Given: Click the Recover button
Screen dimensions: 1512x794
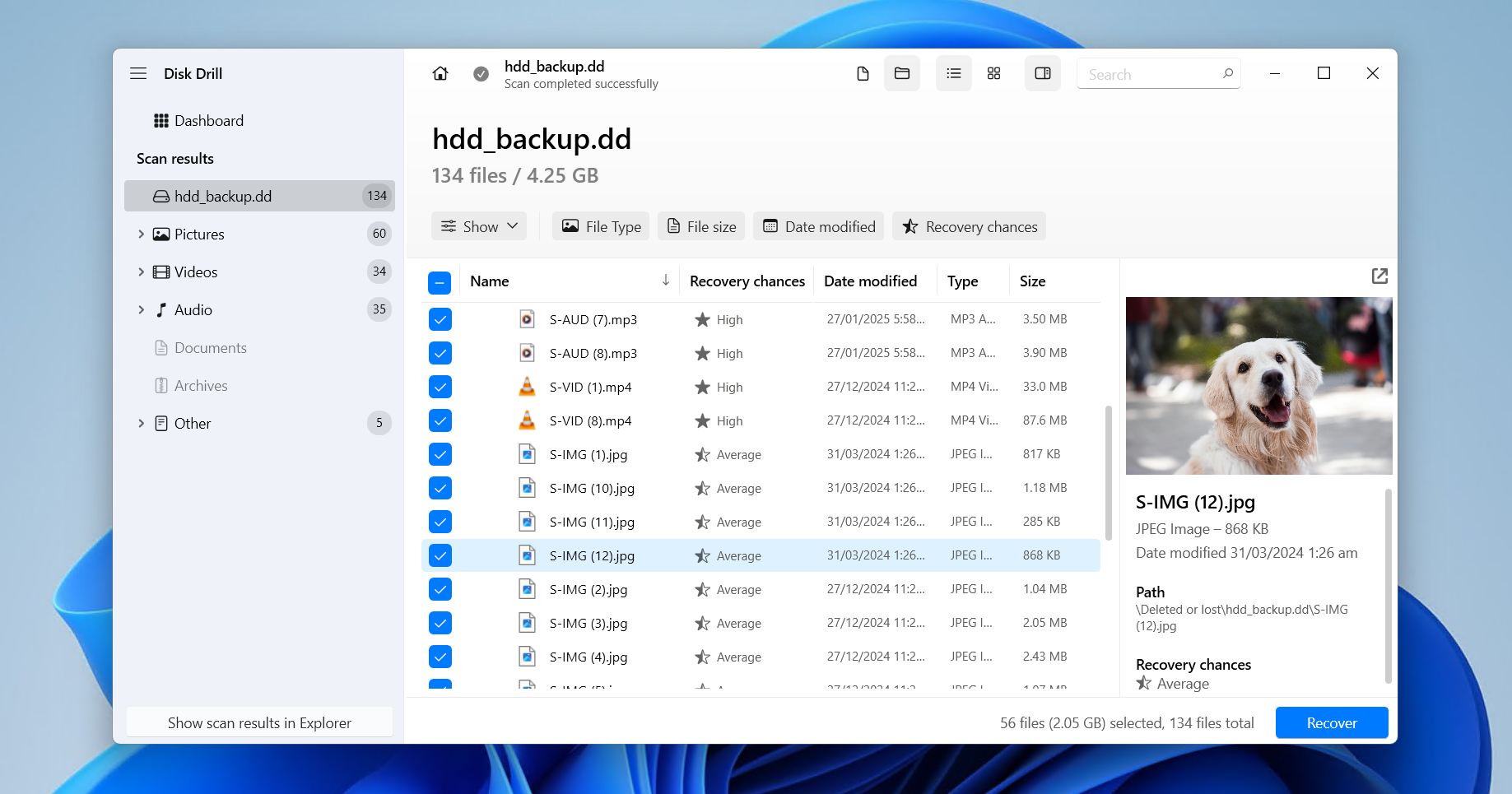Looking at the screenshot, I should (1331, 723).
